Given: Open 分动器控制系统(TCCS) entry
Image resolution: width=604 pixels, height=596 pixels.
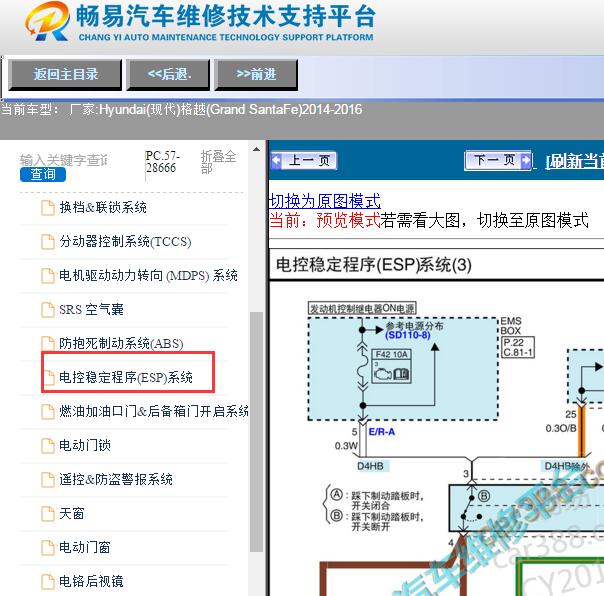Looking at the screenshot, I should click(125, 242).
